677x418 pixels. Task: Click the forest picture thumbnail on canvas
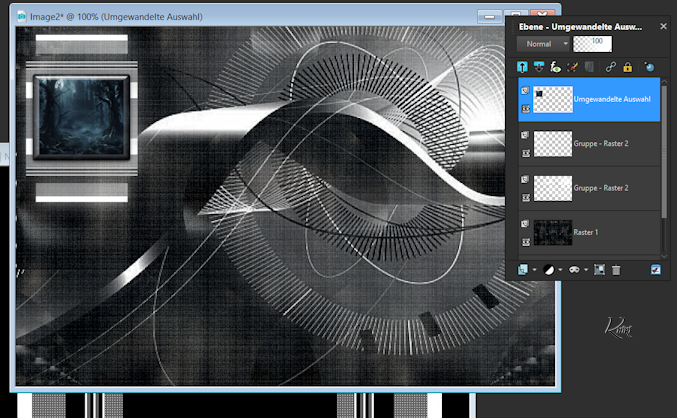tap(80, 115)
